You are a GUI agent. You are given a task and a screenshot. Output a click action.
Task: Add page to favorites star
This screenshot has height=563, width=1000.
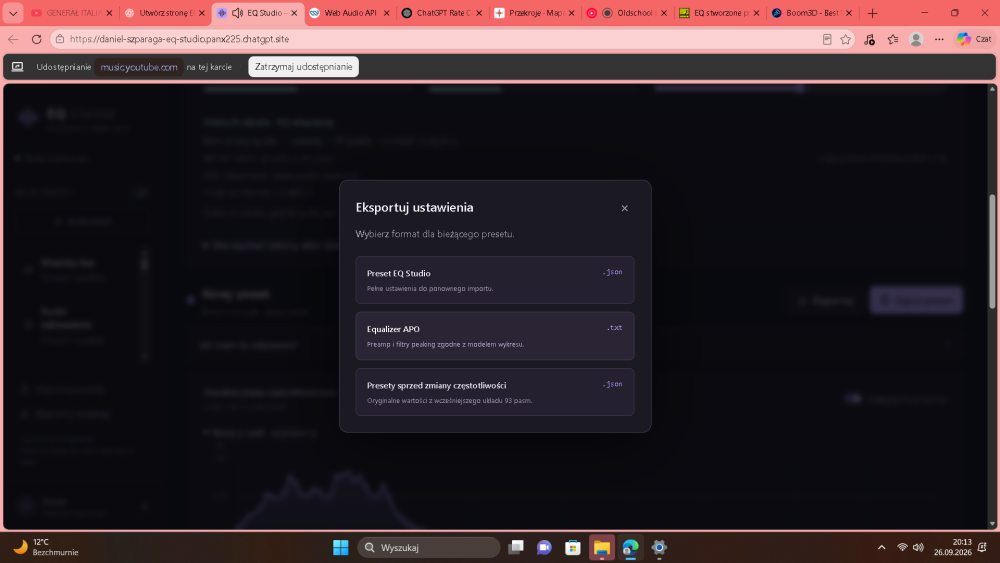point(846,40)
